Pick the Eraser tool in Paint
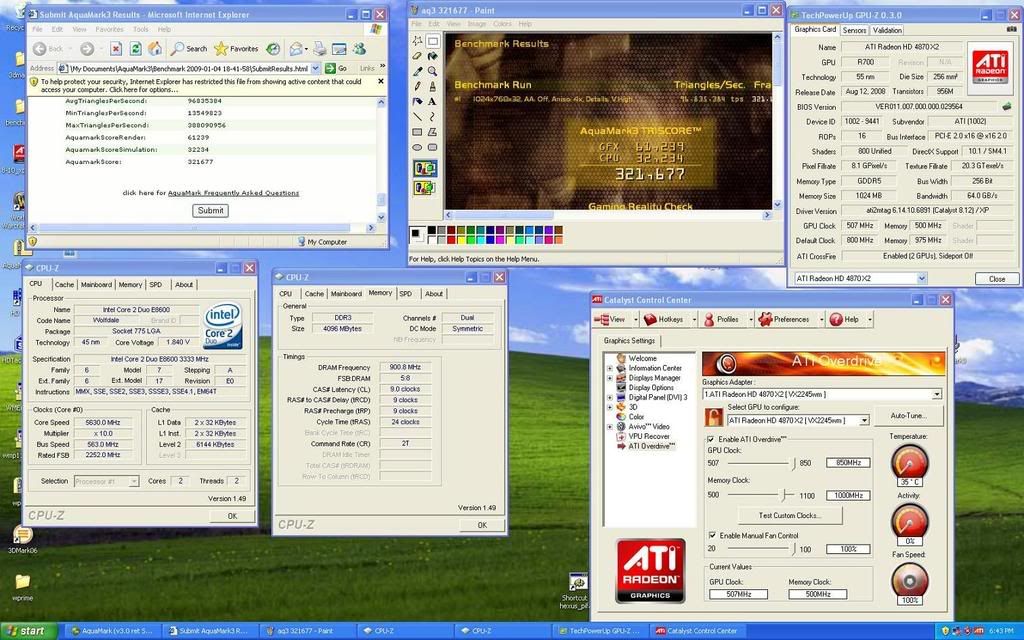This screenshot has height=640, width=1024. (417, 56)
